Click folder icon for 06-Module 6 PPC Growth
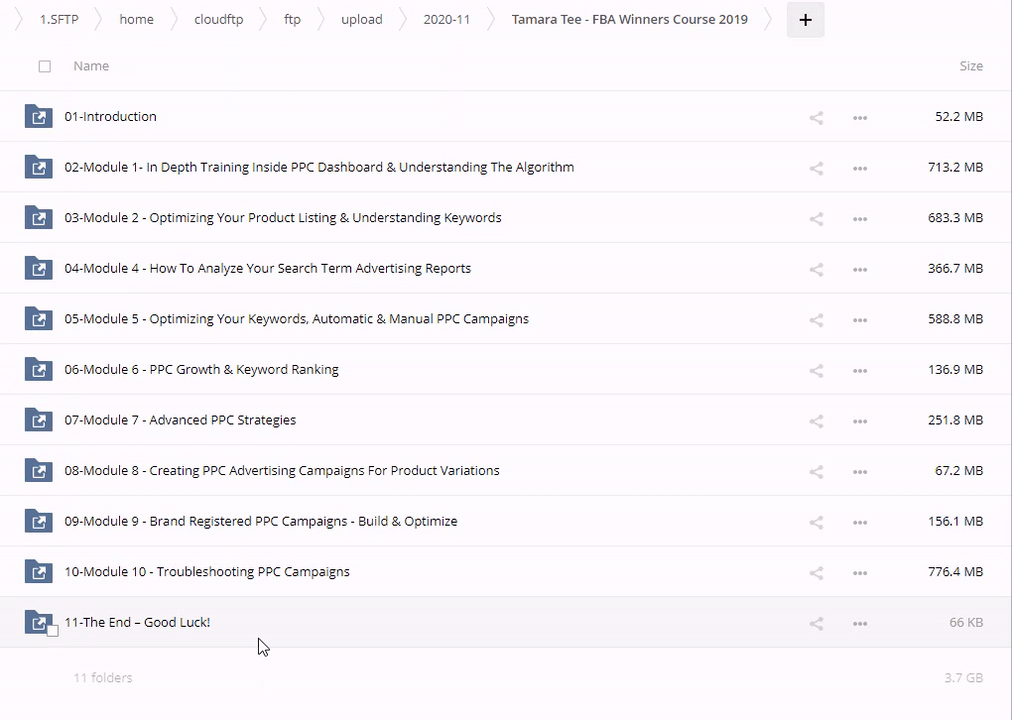1012x720 pixels. [x=38, y=370]
